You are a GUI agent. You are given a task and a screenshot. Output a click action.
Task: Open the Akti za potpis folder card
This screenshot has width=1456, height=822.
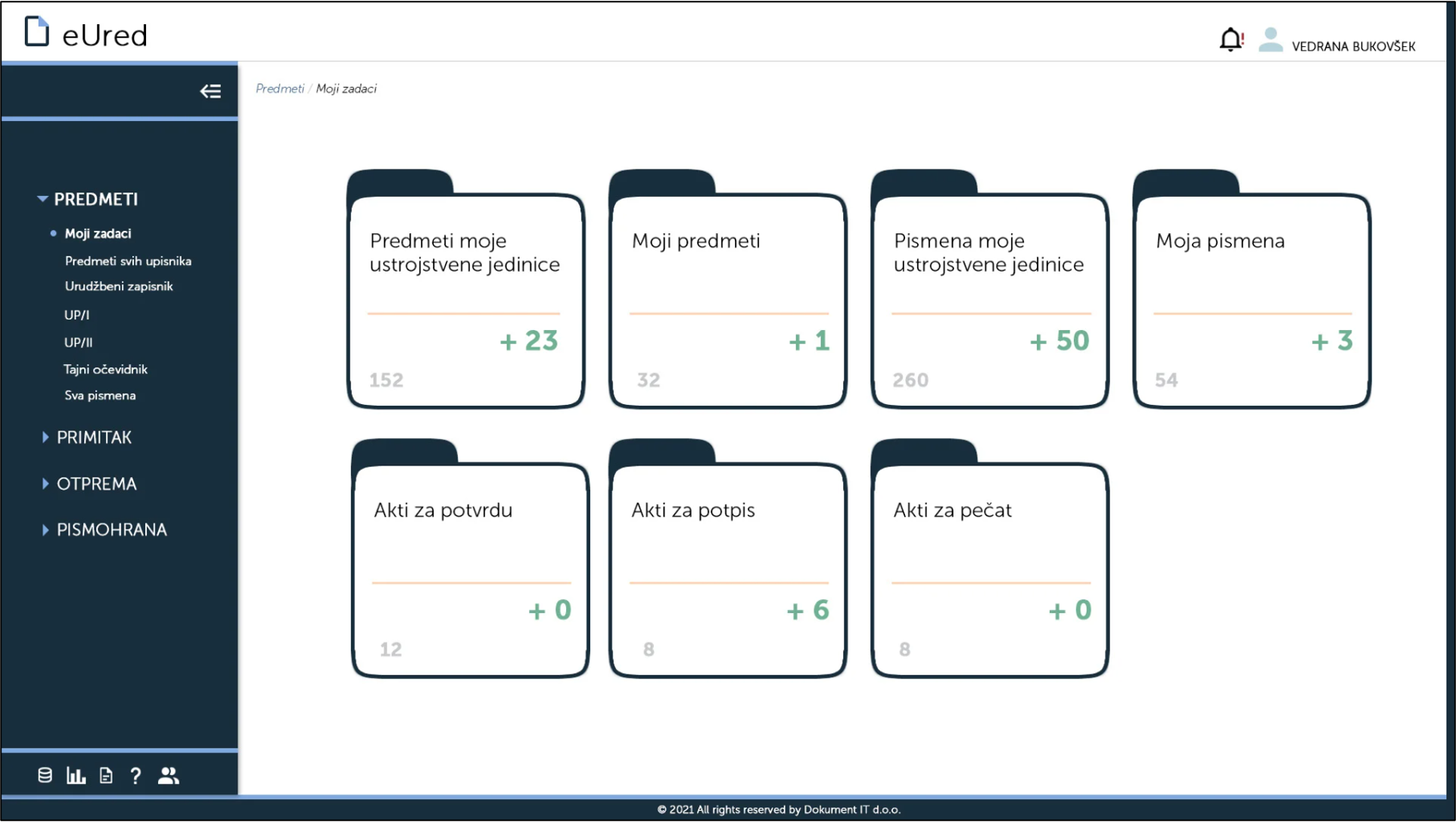727,568
